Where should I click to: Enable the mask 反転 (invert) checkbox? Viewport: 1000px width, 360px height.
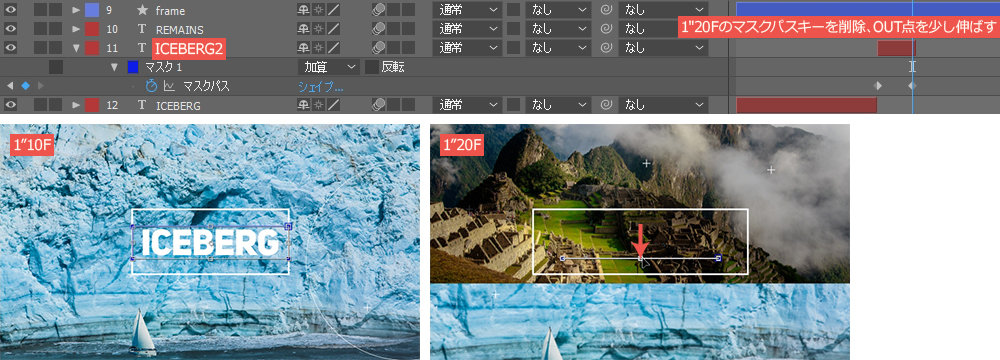[371, 67]
